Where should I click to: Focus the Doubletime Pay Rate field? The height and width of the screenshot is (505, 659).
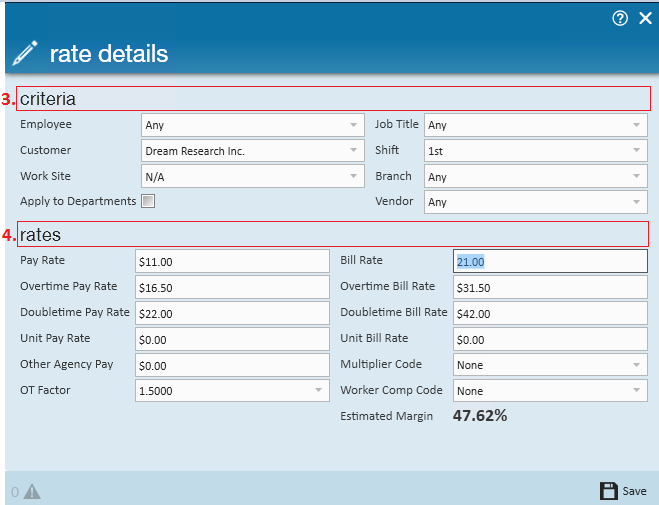tap(232, 313)
